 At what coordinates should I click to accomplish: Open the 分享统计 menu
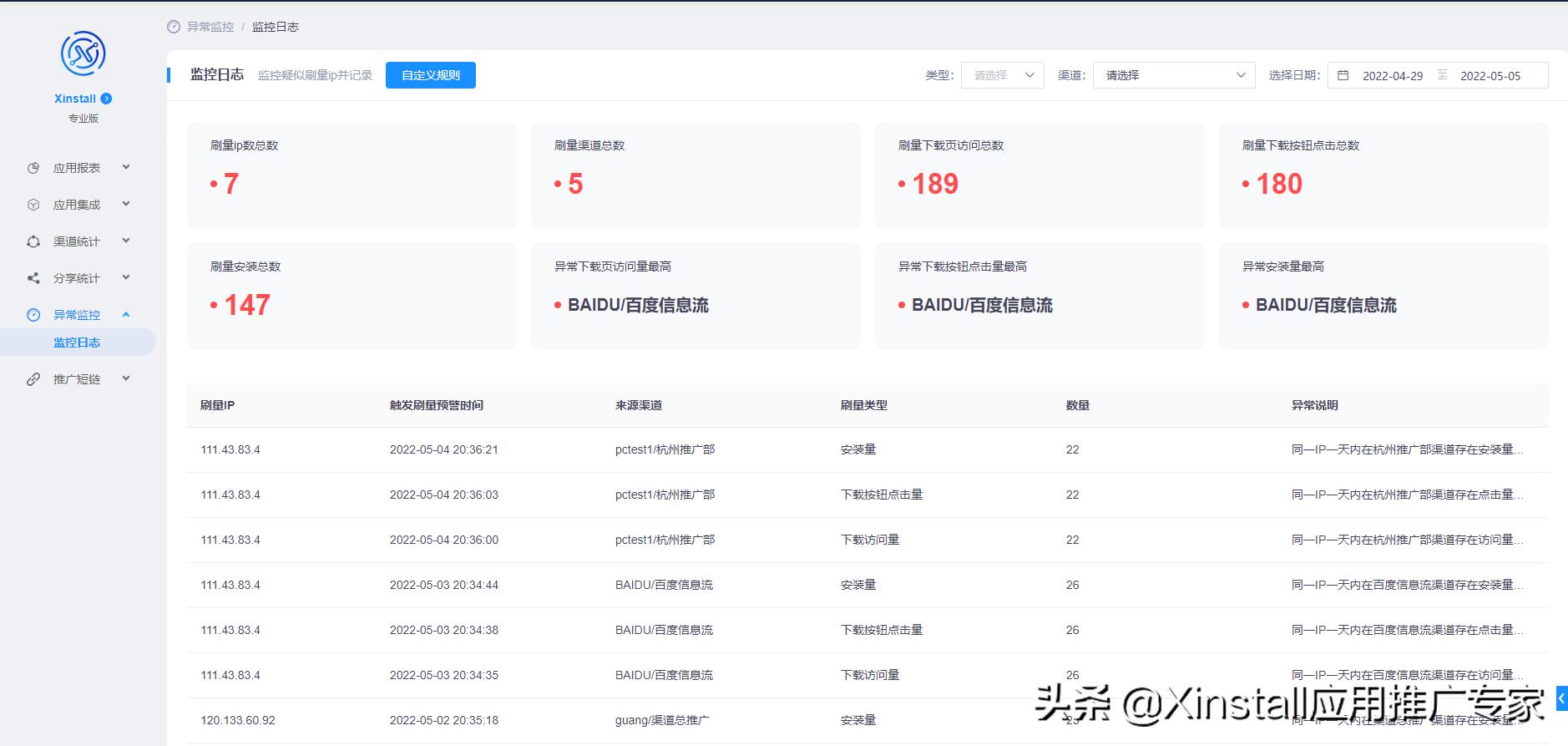tap(78, 278)
